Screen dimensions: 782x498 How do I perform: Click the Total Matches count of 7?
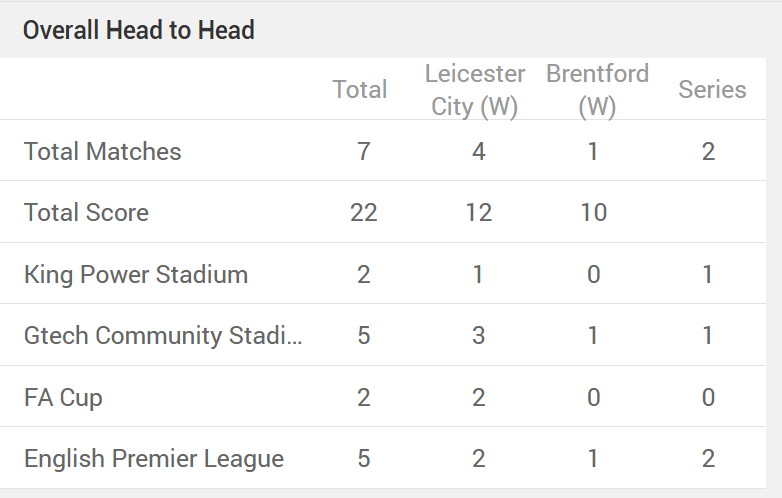(x=364, y=151)
